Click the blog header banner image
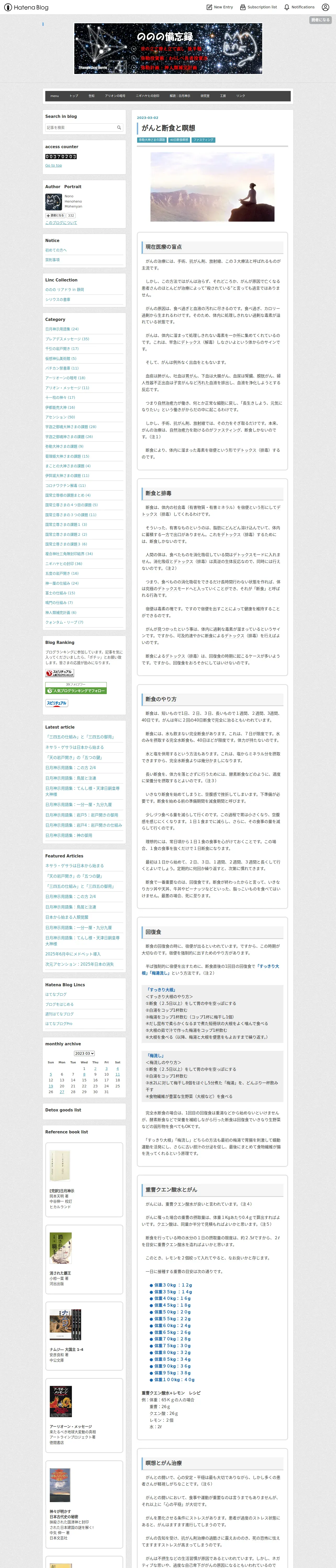Image resolution: width=336 pixels, height=1568 pixels. 168,49
